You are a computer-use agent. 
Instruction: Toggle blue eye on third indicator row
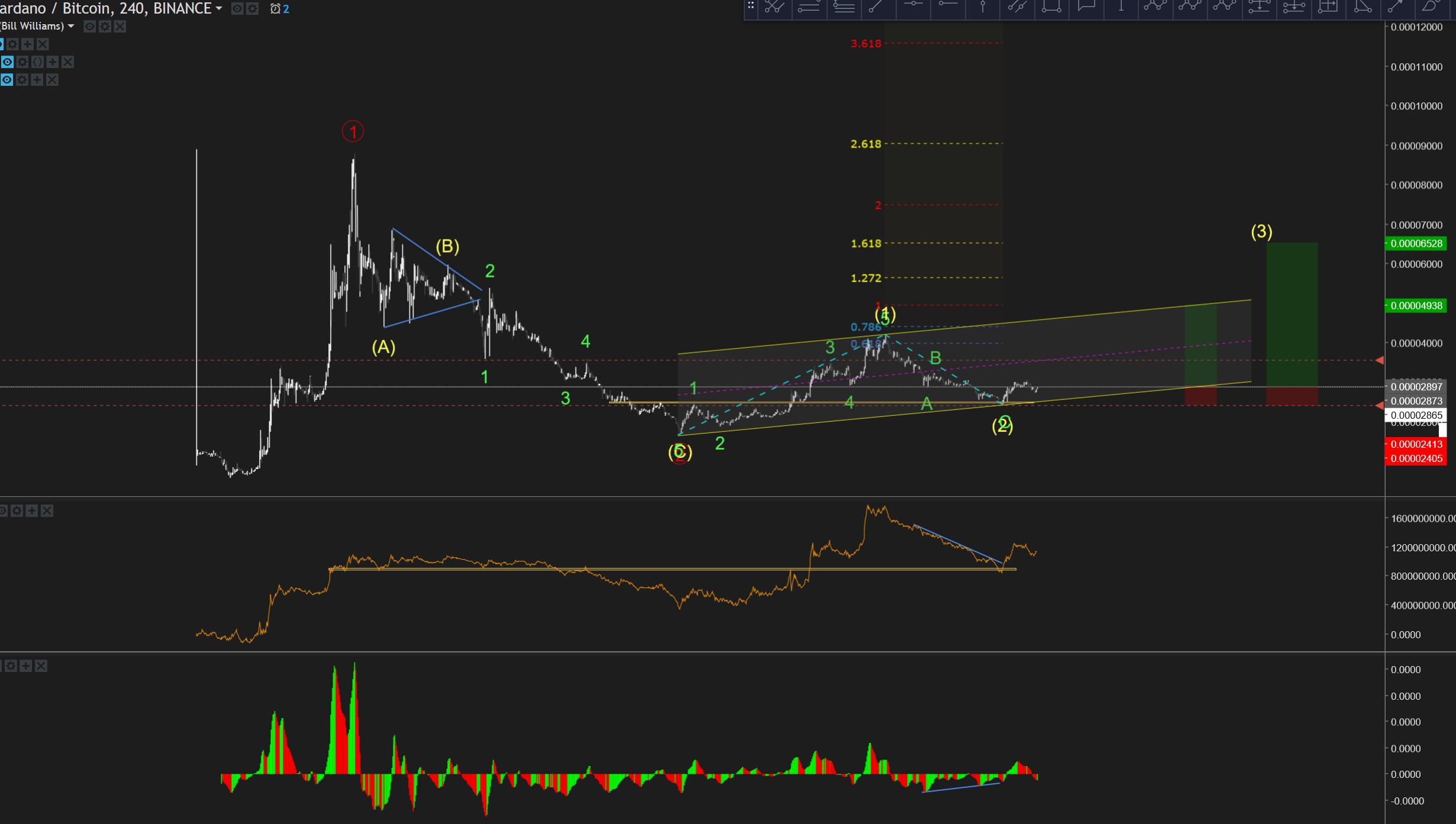(7, 62)
